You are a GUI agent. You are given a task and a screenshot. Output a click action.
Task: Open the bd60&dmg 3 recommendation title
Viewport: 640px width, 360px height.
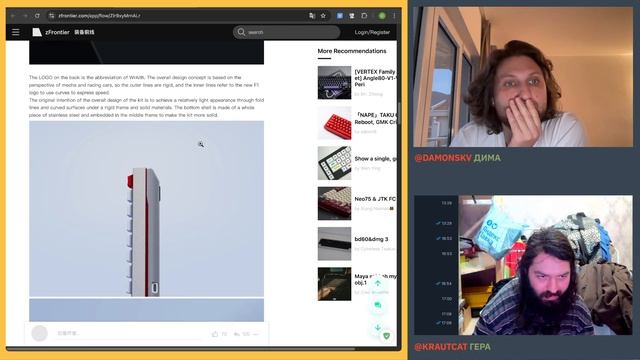click(371, 239)
